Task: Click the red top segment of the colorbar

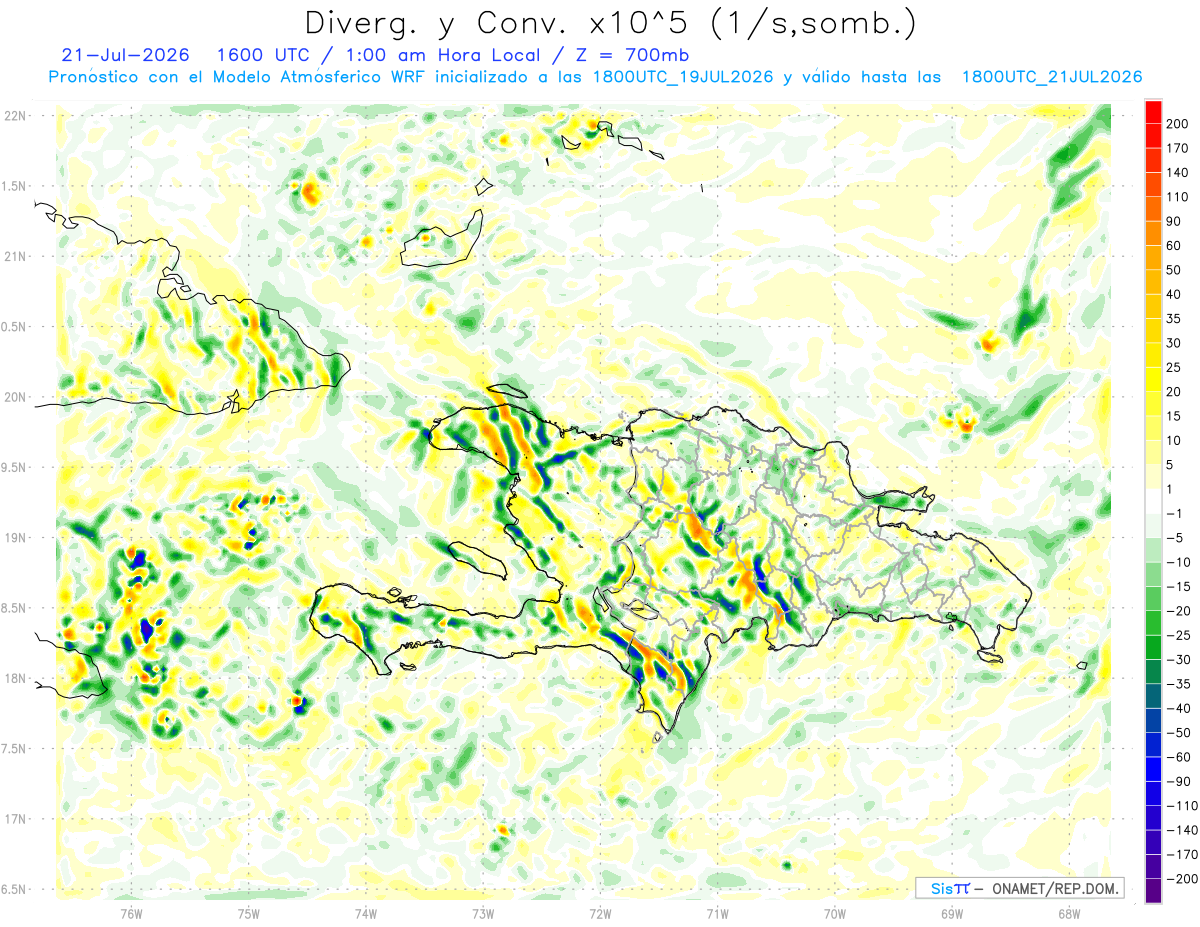Action: (x=1153, y=112)
